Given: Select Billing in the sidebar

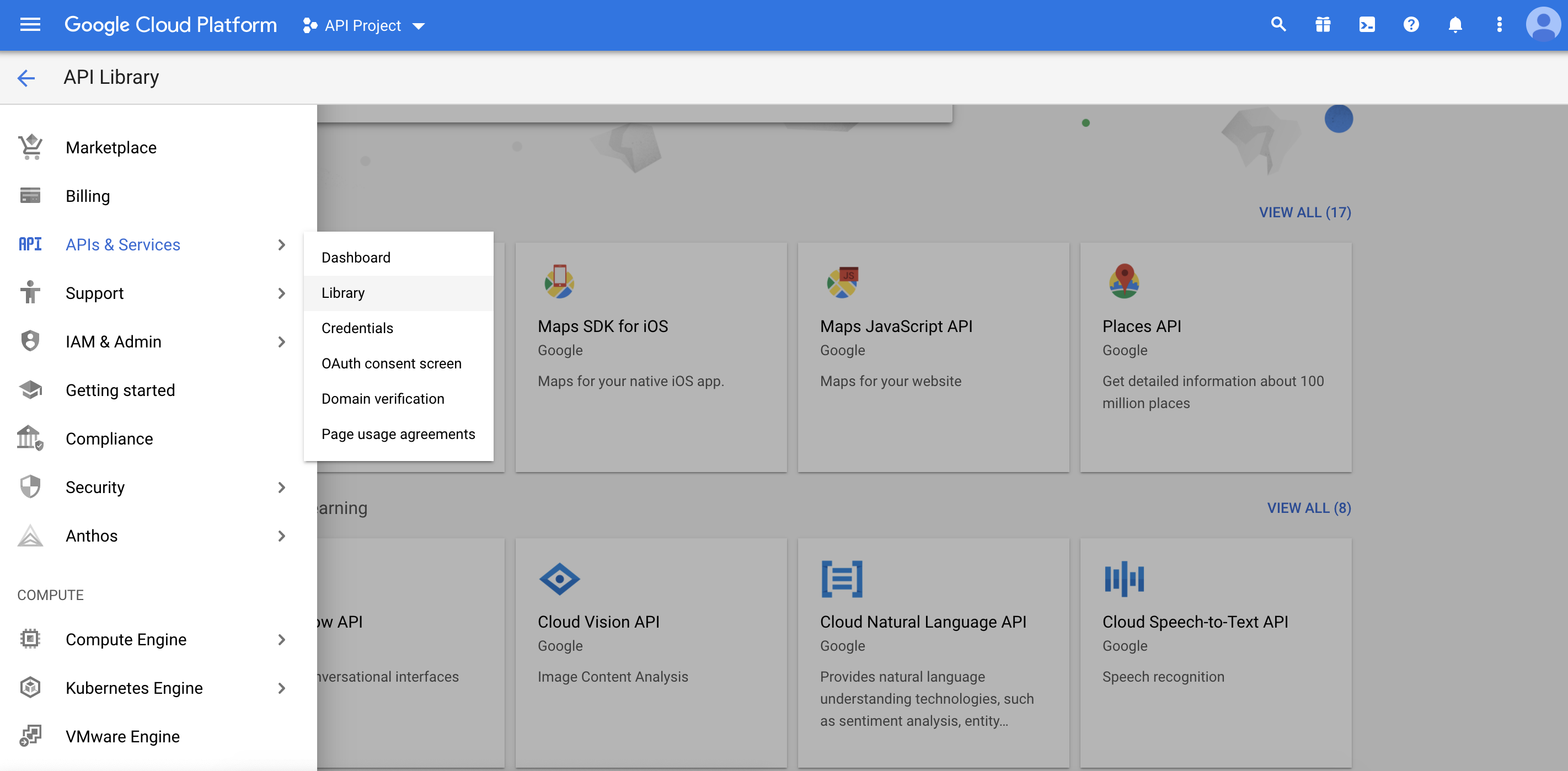Looking at the screenshot, I should (88, 196).
